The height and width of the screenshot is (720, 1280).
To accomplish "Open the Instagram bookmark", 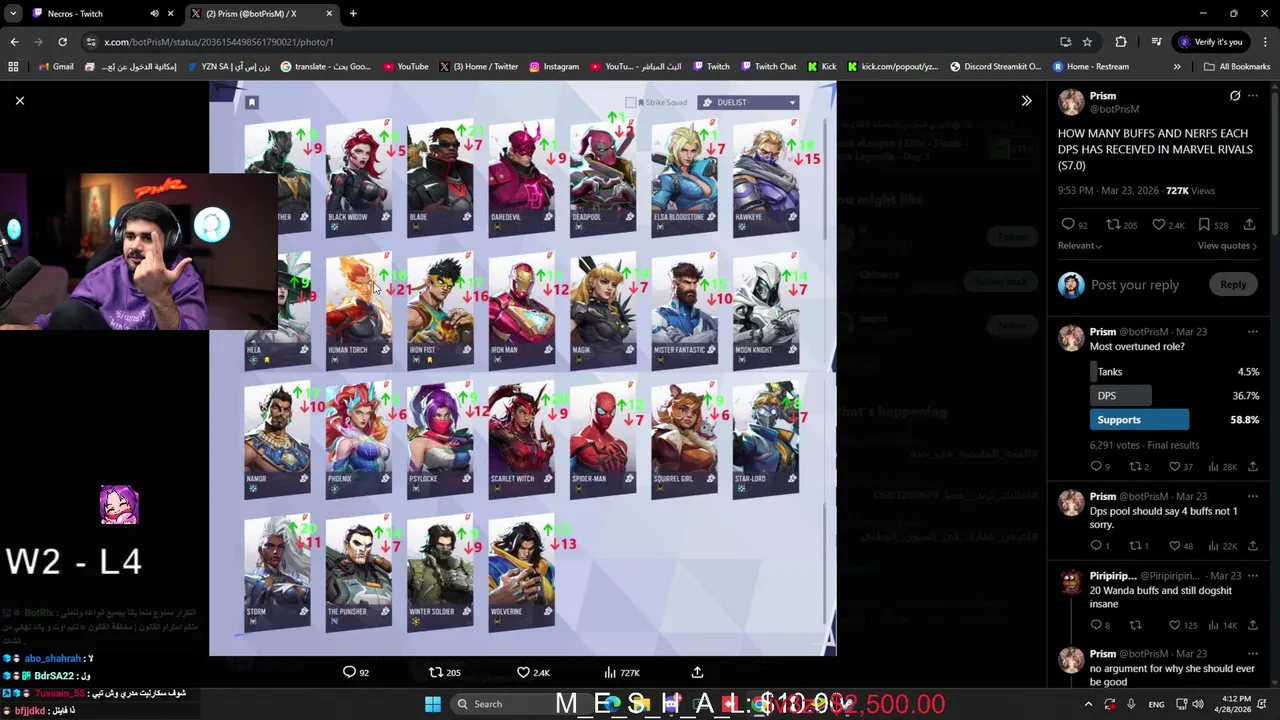I will (553, 67).
